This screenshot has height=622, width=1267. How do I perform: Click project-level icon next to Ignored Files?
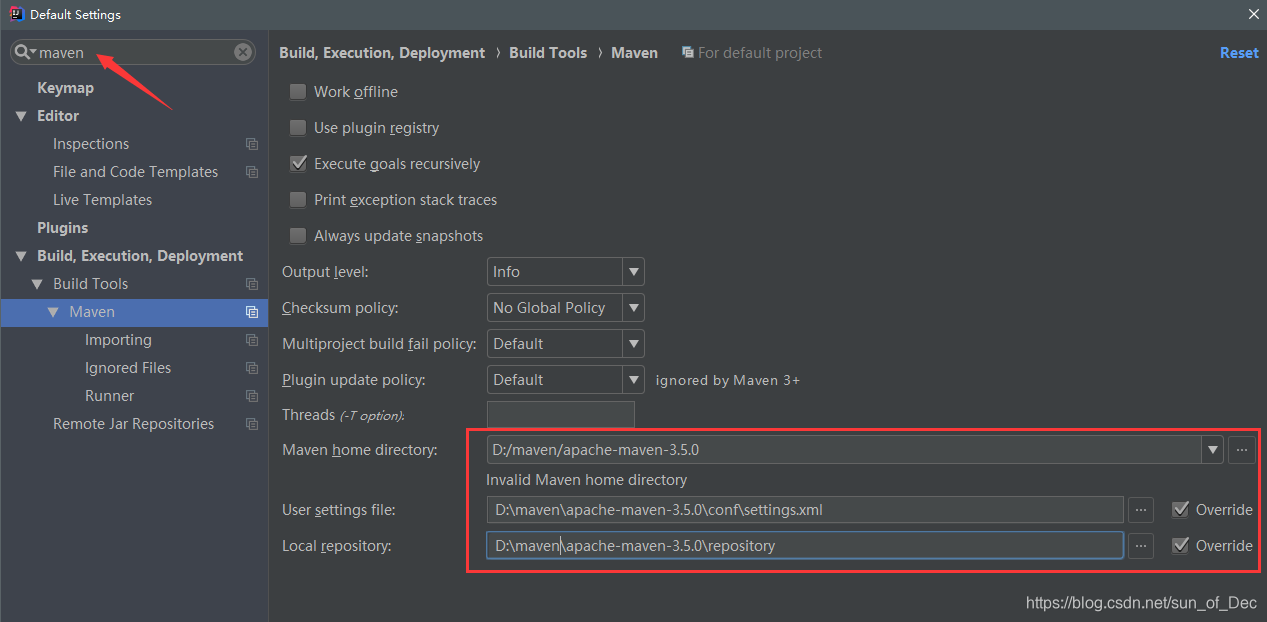click(252, 368)
